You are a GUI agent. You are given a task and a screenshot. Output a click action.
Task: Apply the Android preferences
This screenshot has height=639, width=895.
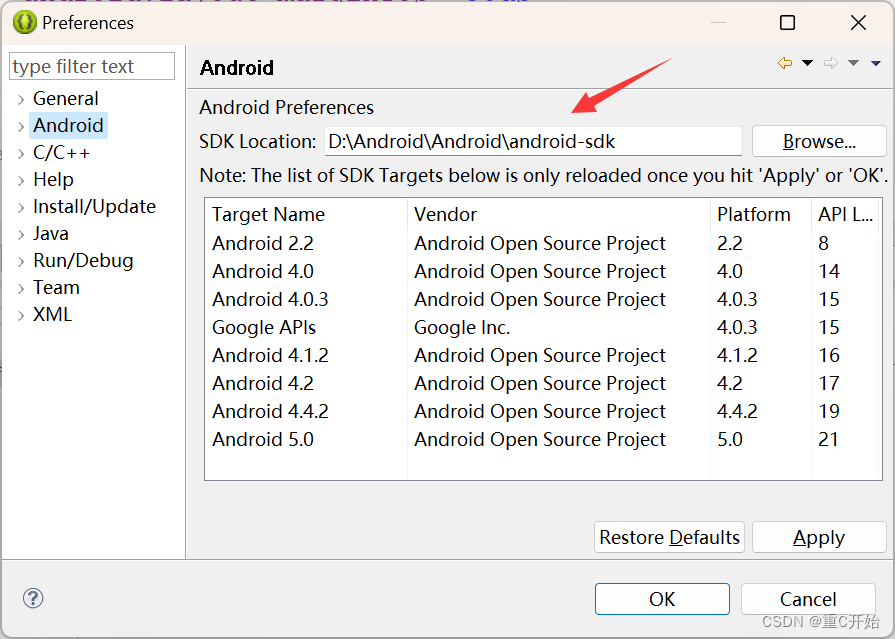818,537
